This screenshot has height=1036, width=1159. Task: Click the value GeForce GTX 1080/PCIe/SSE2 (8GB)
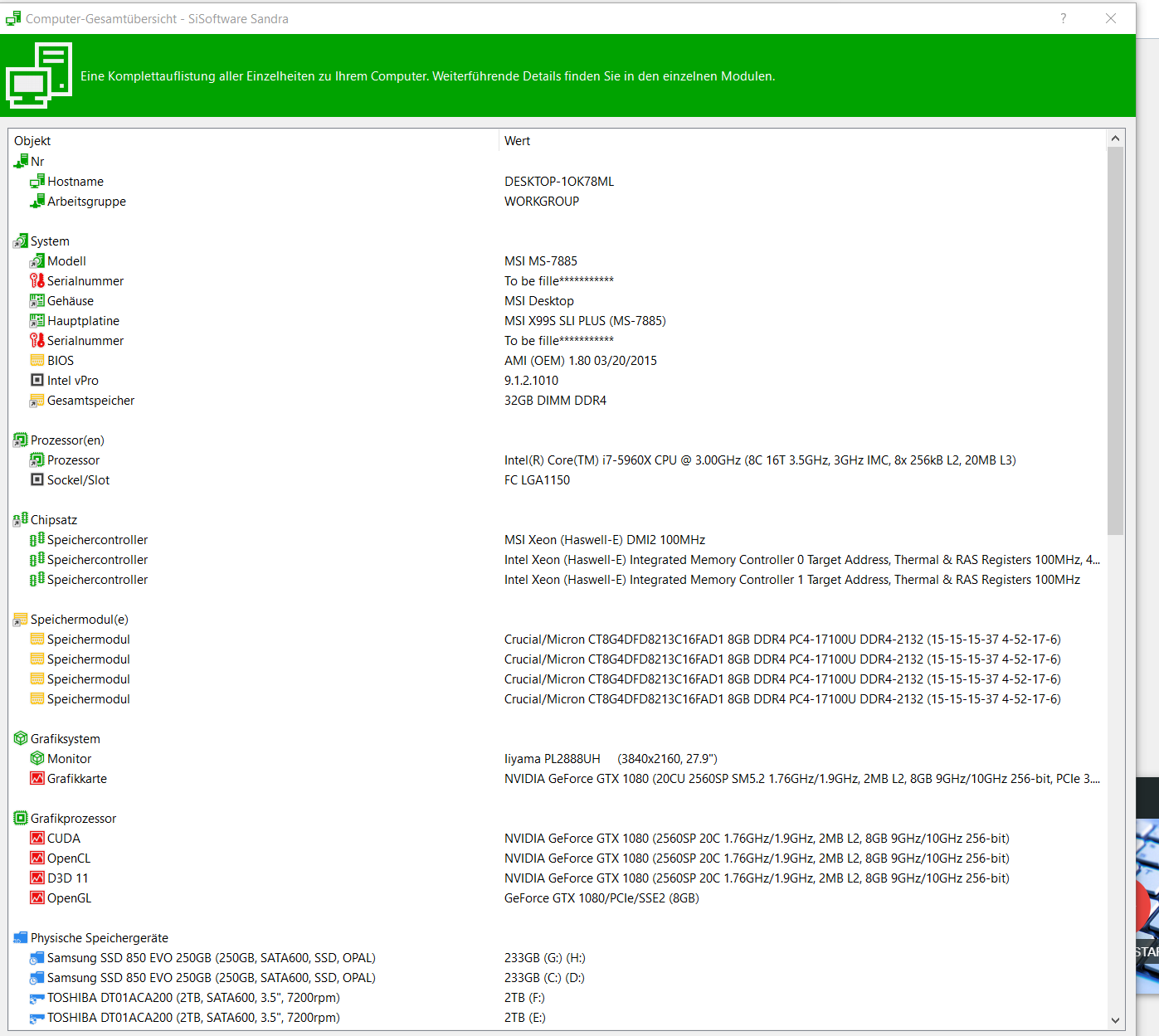601,897
